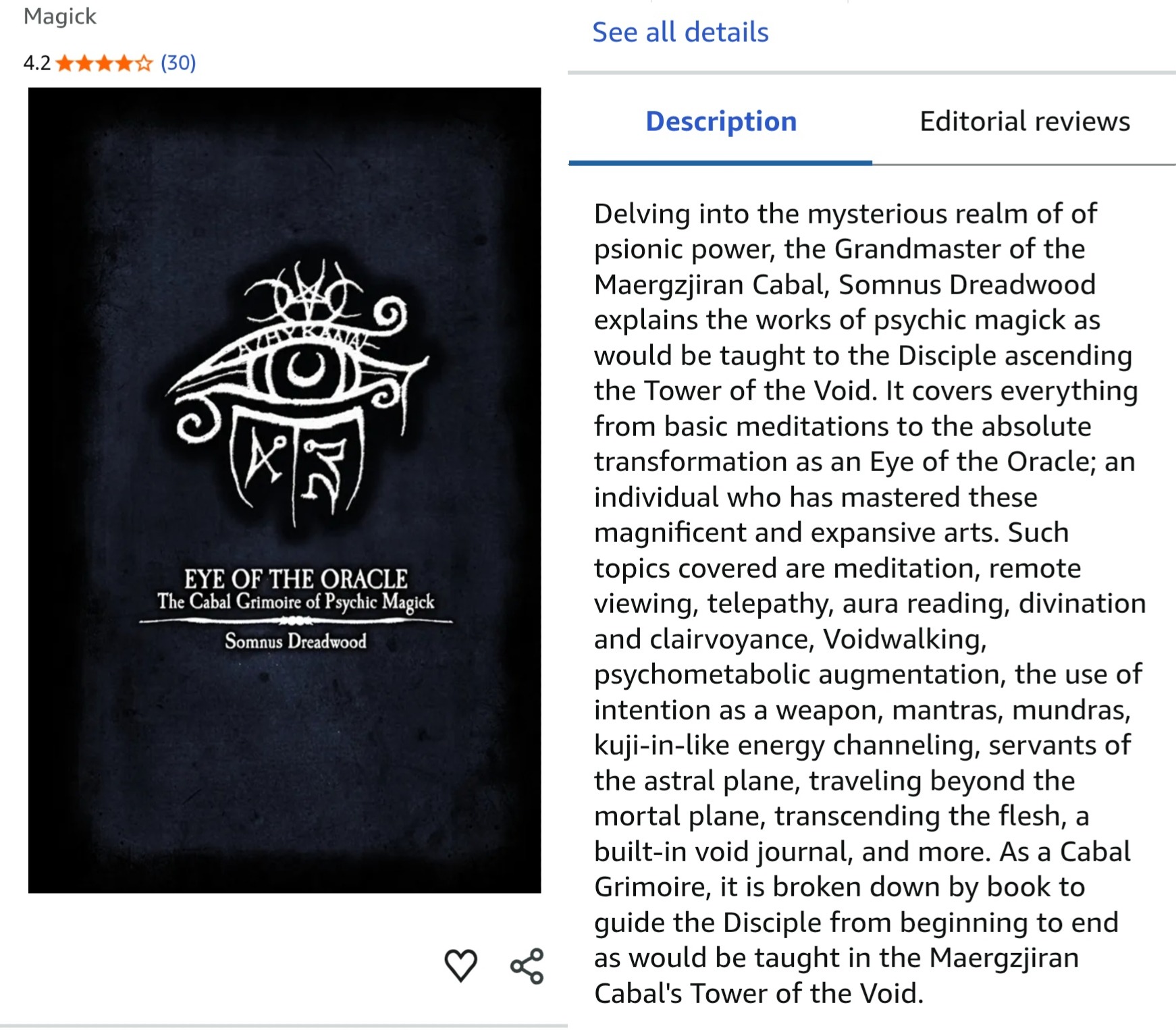Click the first filled orange star
Viewport: 1176px width, 1030px height.
coord(65,63)
